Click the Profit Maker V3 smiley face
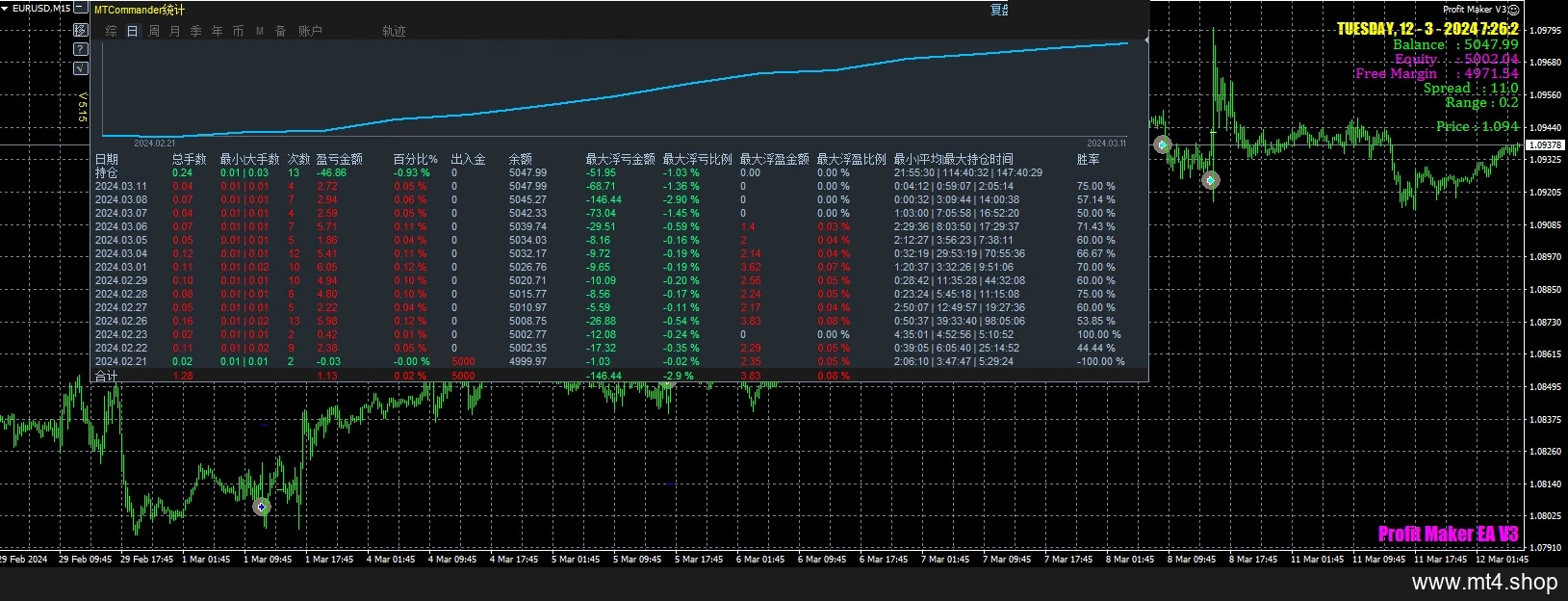The height and width of the screenshot is (601, 1568). (1514, 9)
